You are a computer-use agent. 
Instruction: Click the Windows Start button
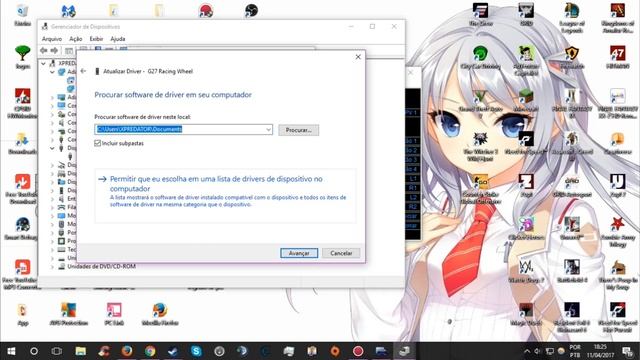point(11,351)
